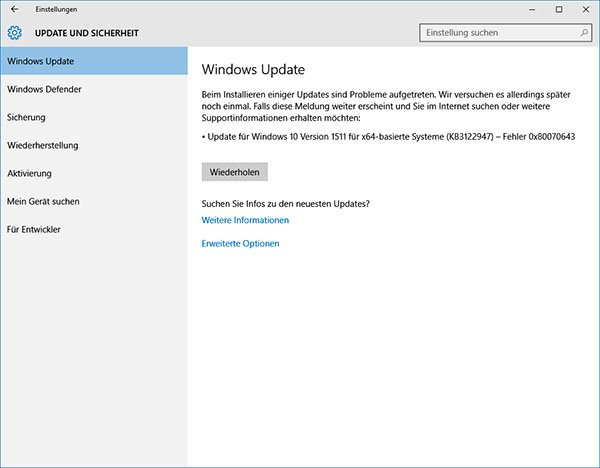This screenshot has height=468, width=600.
Task: Select the 'Für Entwickler' section
Action: tap(33, 230)
